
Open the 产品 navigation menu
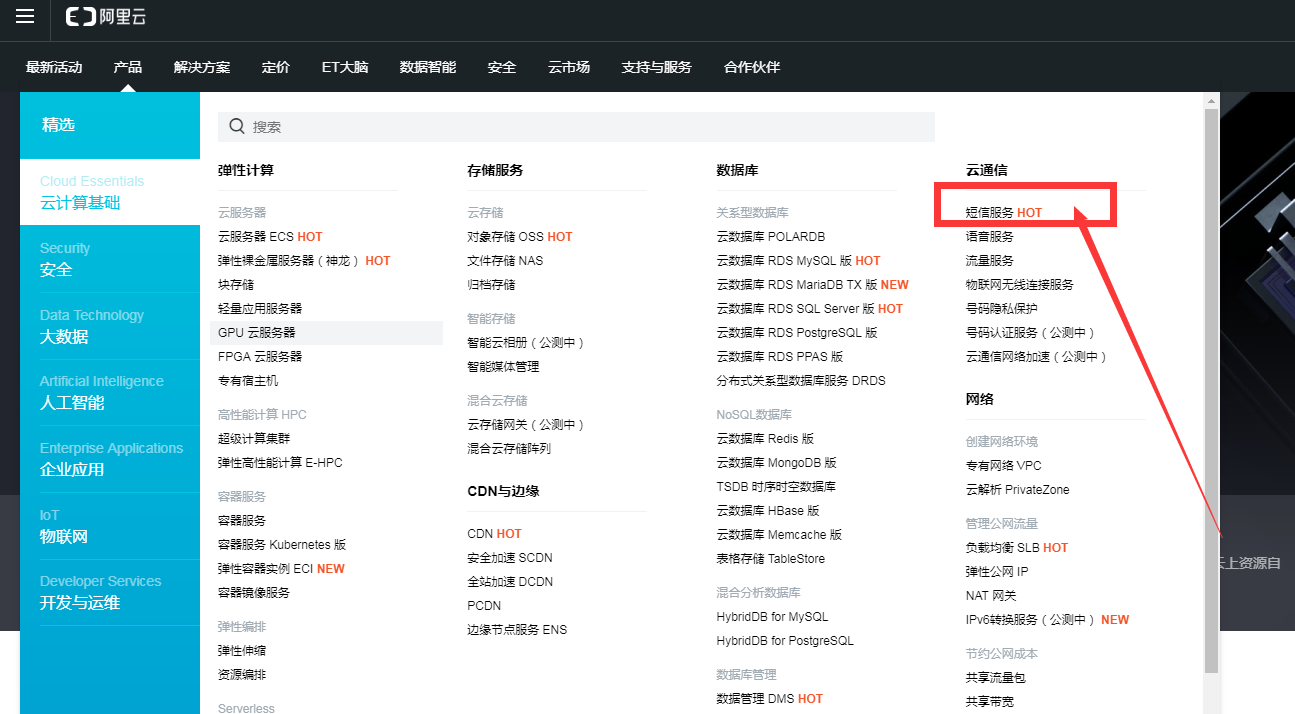(128, 67)
